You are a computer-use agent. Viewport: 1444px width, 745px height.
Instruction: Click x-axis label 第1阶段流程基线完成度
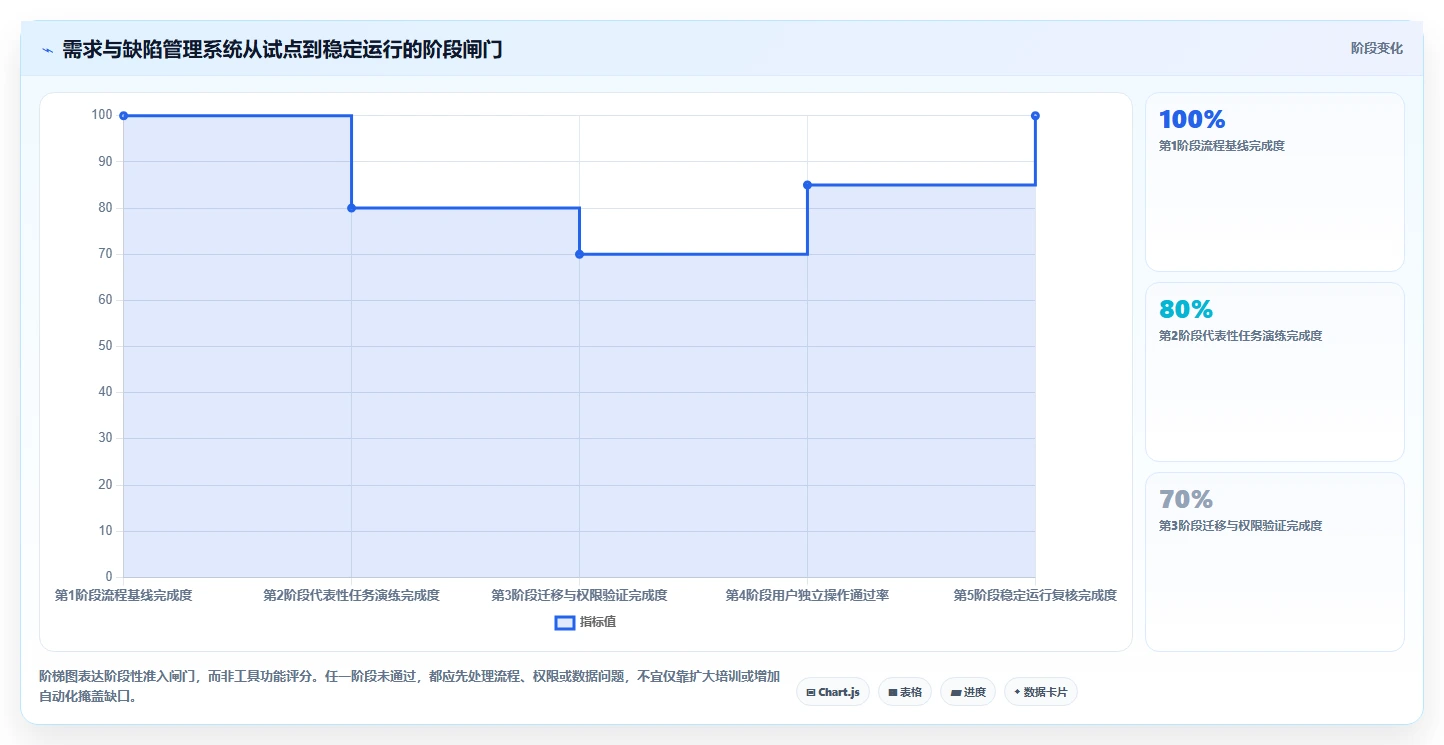123,595
